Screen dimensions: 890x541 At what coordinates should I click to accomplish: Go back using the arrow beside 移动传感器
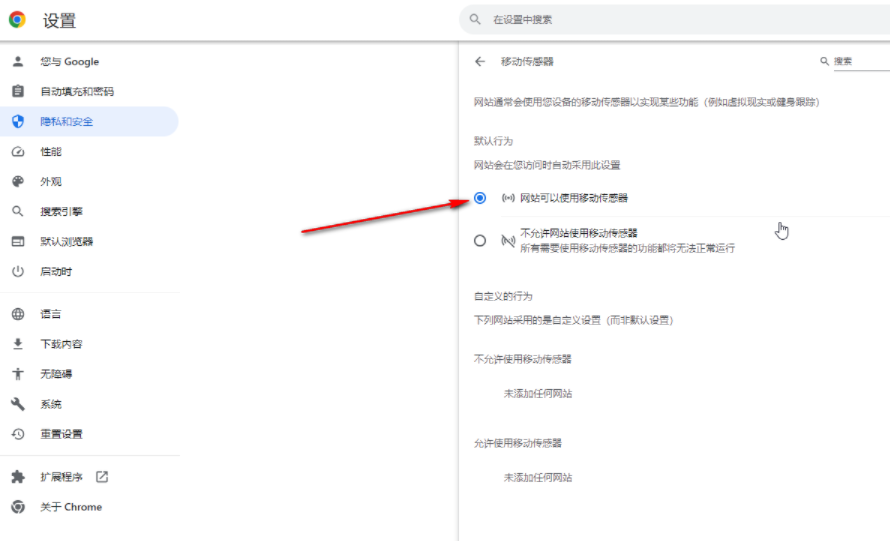point(480,61)
